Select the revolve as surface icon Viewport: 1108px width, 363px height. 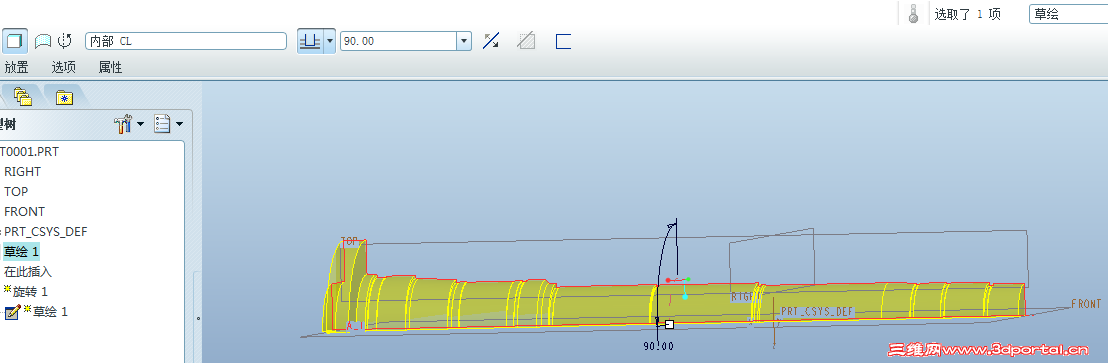pyautogui.click(x=44, y=41)
